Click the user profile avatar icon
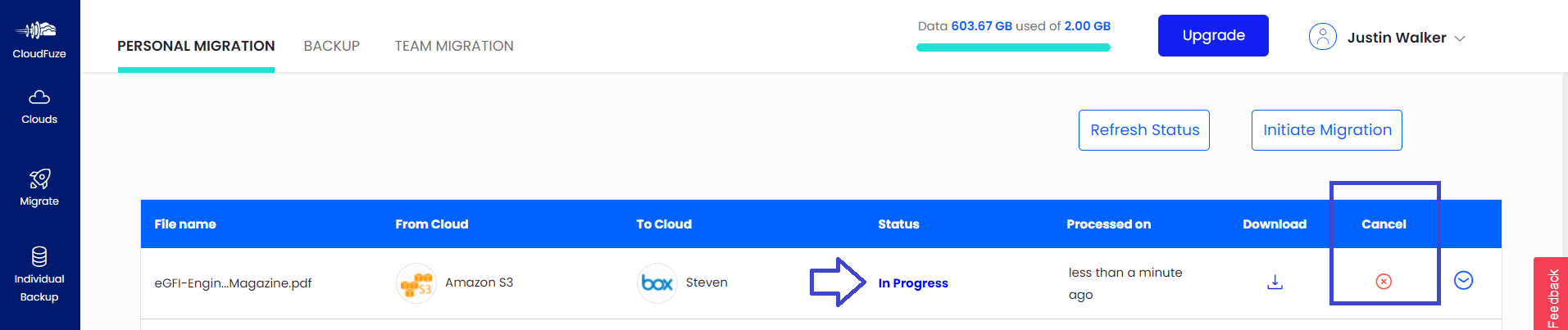 (x=1323, y=37)
